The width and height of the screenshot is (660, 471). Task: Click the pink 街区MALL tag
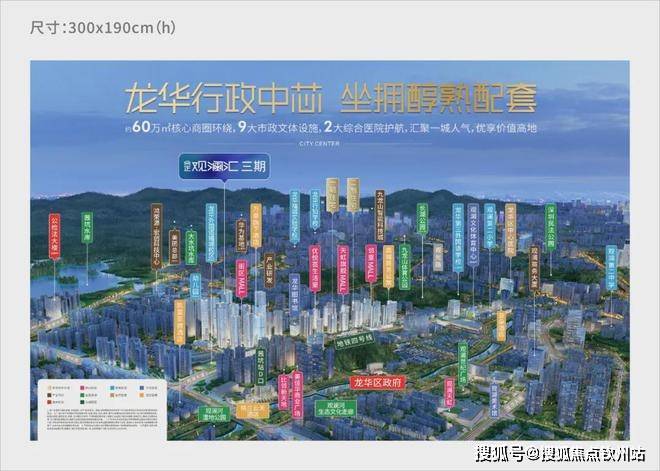[242, 278]
